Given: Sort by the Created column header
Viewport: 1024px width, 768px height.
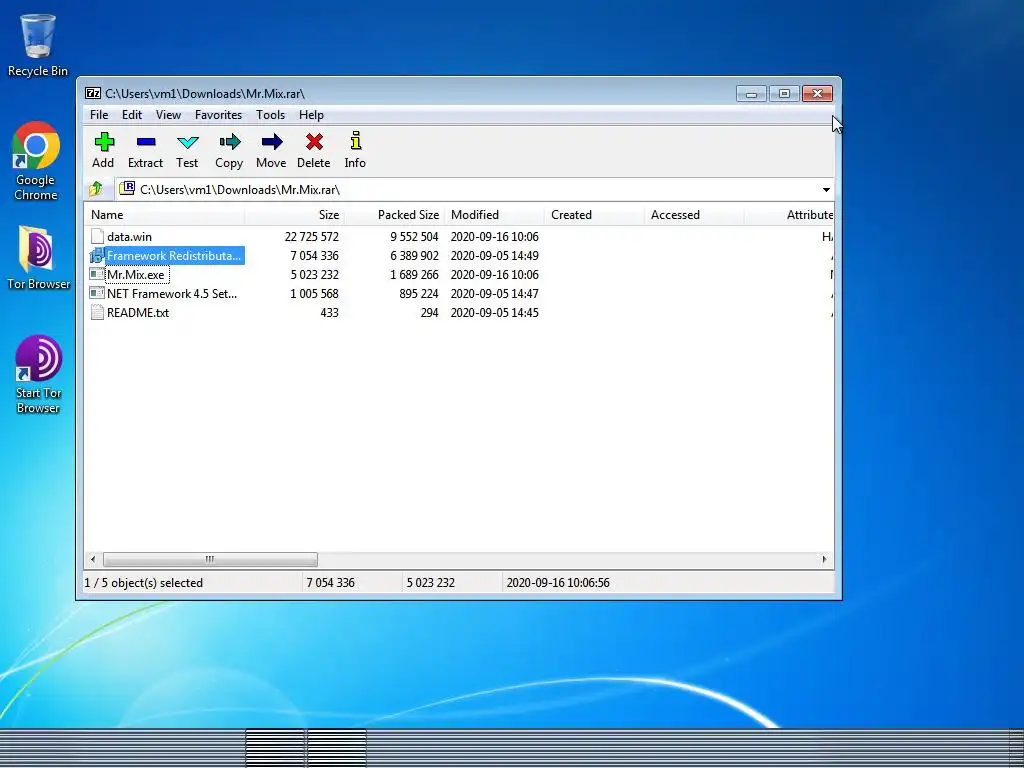Looking at the screenshot, I should point(594,215).
